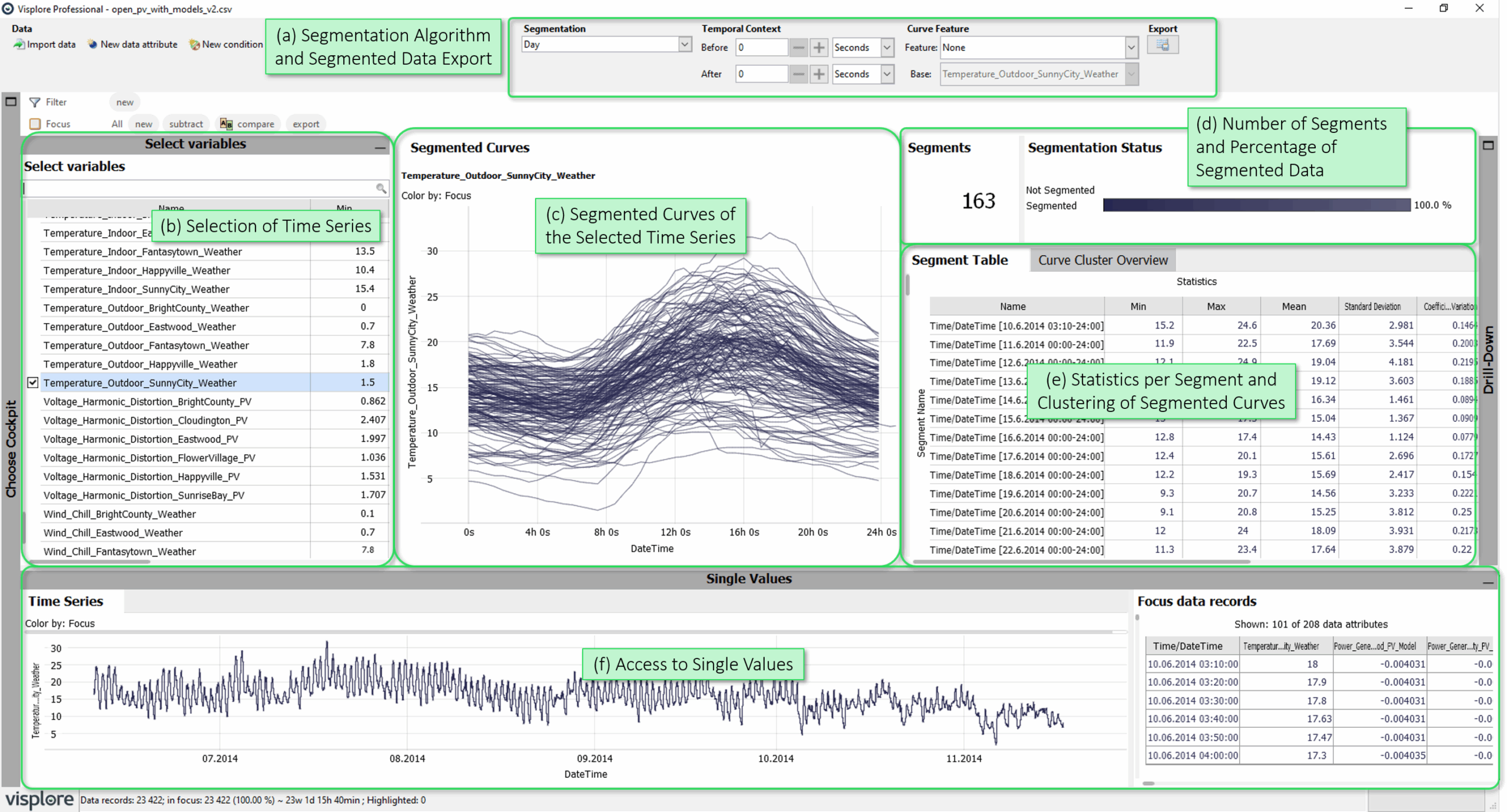
Task: Click the export button in the Focus row
Action: click(x=306, y=124)
